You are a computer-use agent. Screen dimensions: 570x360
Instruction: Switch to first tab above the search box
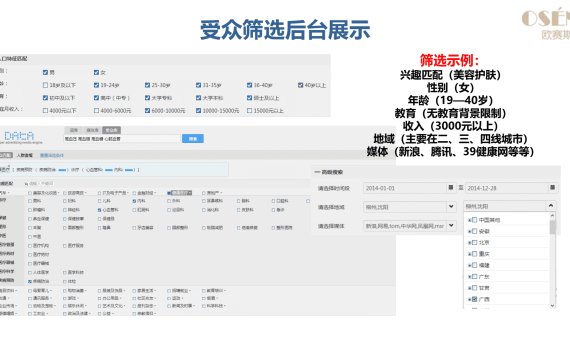pos(74,130)
